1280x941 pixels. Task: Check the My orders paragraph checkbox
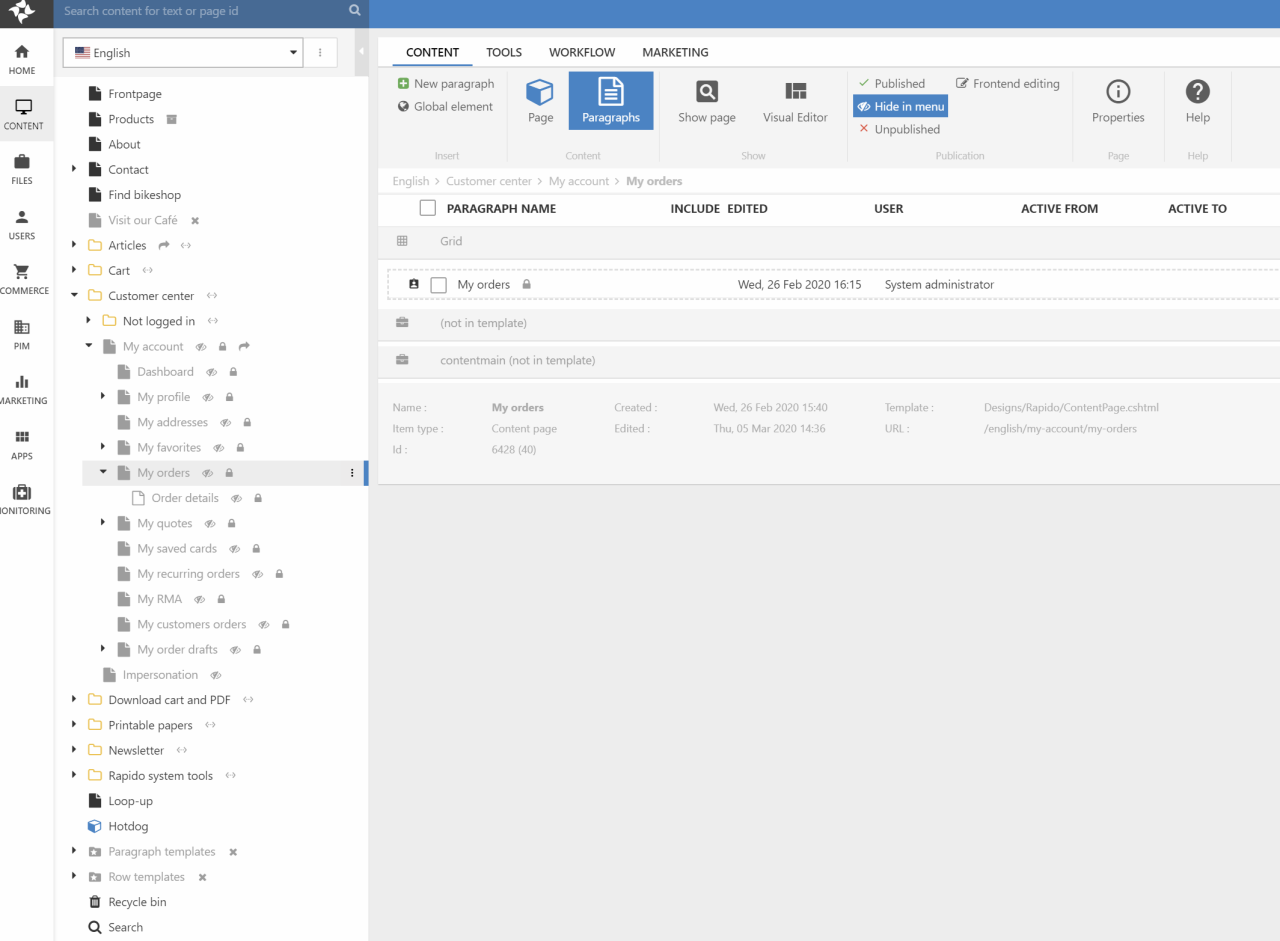[x=438, y=285]
